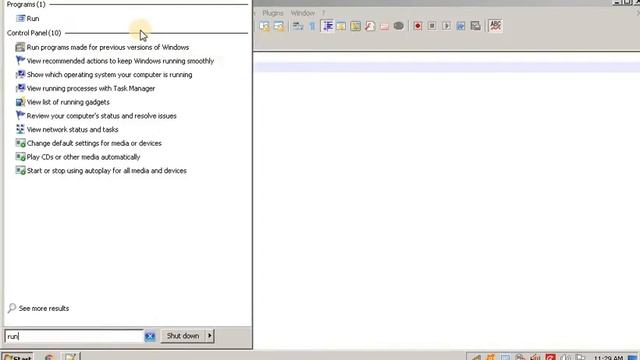Open folder as workspace icon
Image resolution: width=640 pixels, height=360 pixels.
click(x=384, y=26)
